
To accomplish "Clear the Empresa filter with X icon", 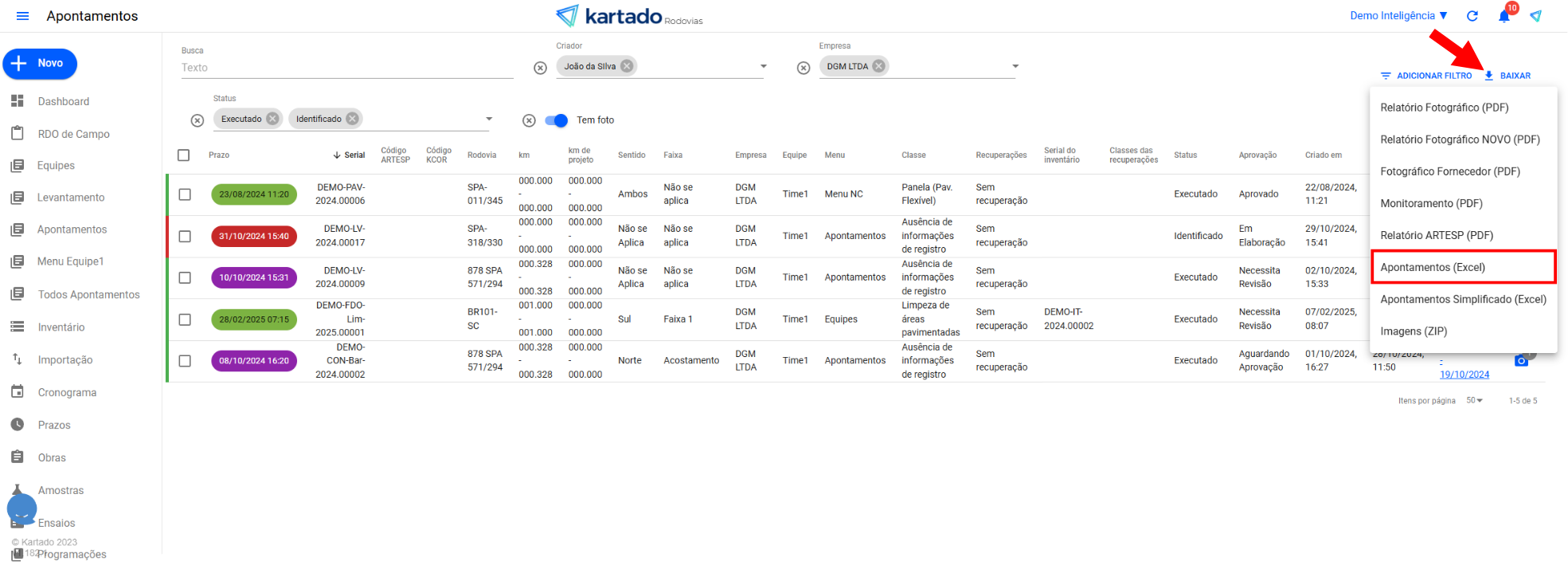I will [x=804, y=68].
